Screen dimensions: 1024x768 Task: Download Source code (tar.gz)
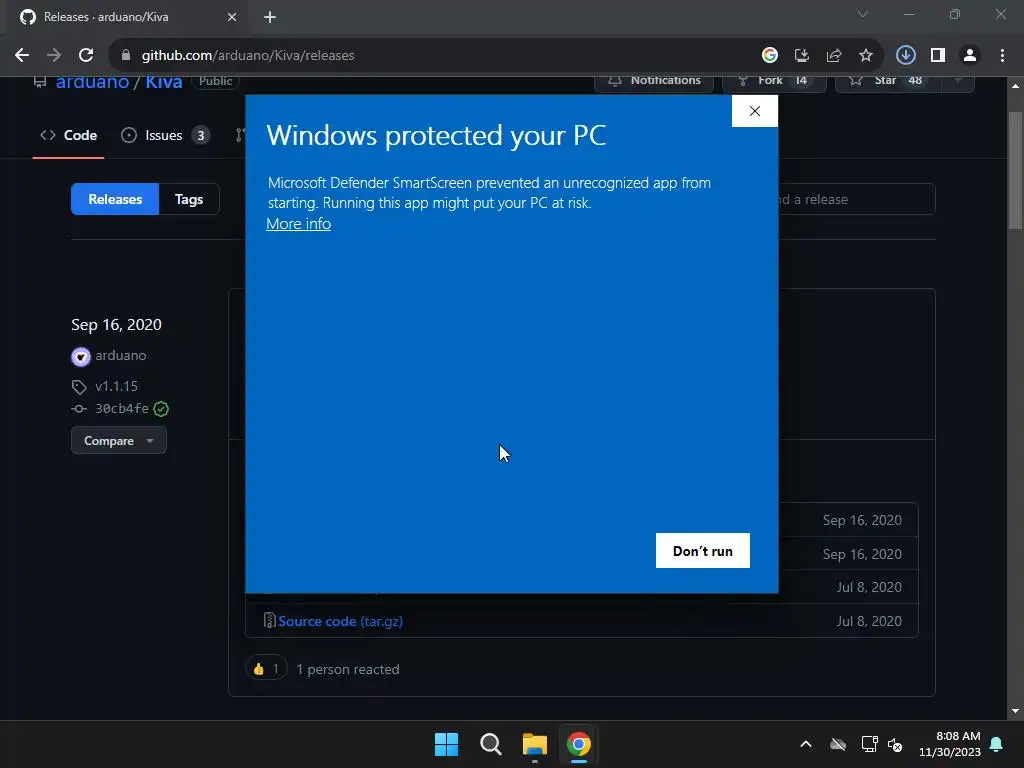point(340,621)
